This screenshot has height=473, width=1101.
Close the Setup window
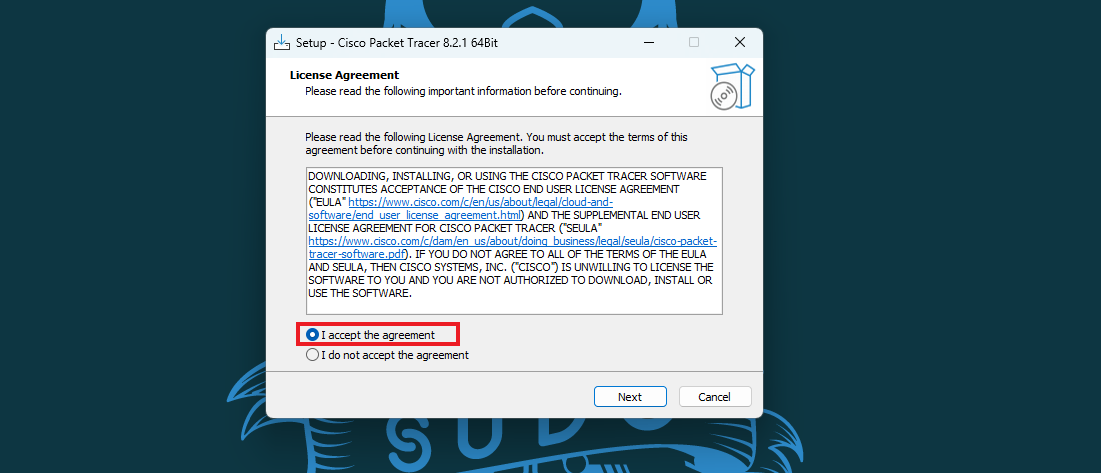pos(739,42)
